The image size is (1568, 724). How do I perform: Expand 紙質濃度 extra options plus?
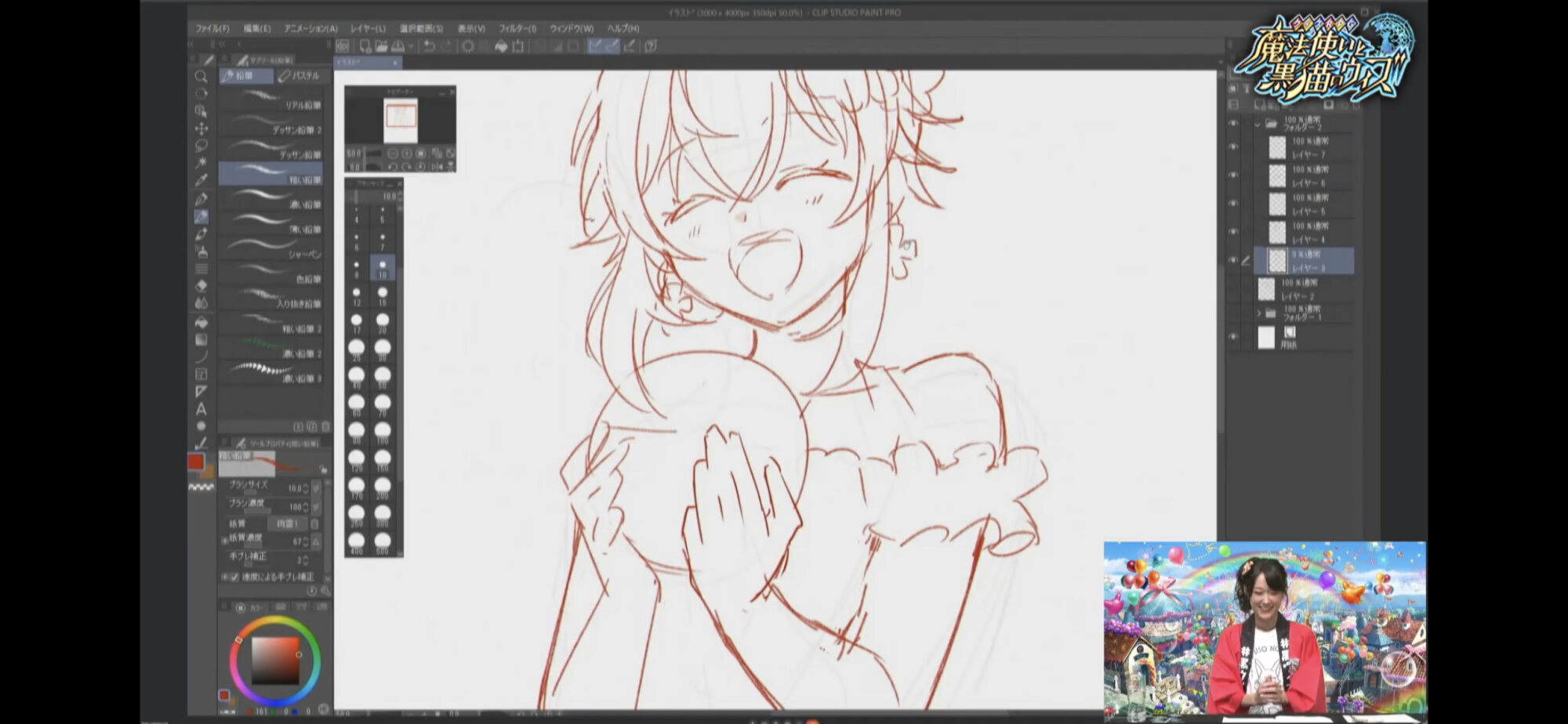(224, 540)
